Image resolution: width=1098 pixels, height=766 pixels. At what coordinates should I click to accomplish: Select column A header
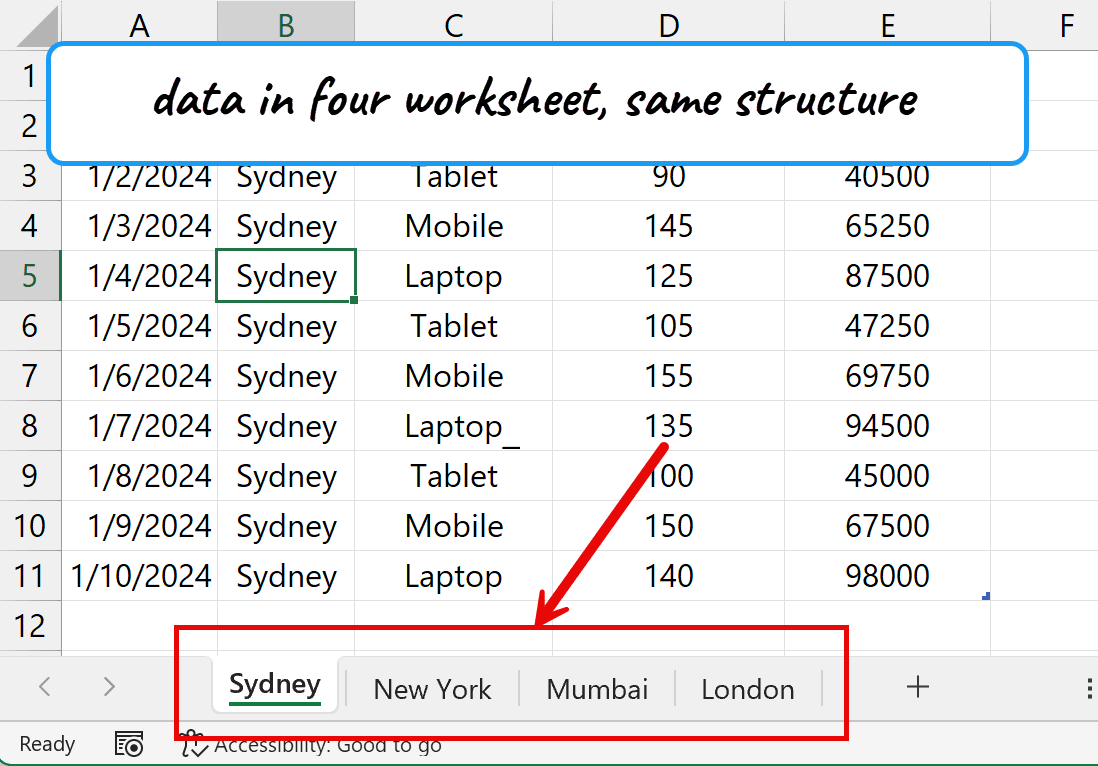[x=139, y=25]
